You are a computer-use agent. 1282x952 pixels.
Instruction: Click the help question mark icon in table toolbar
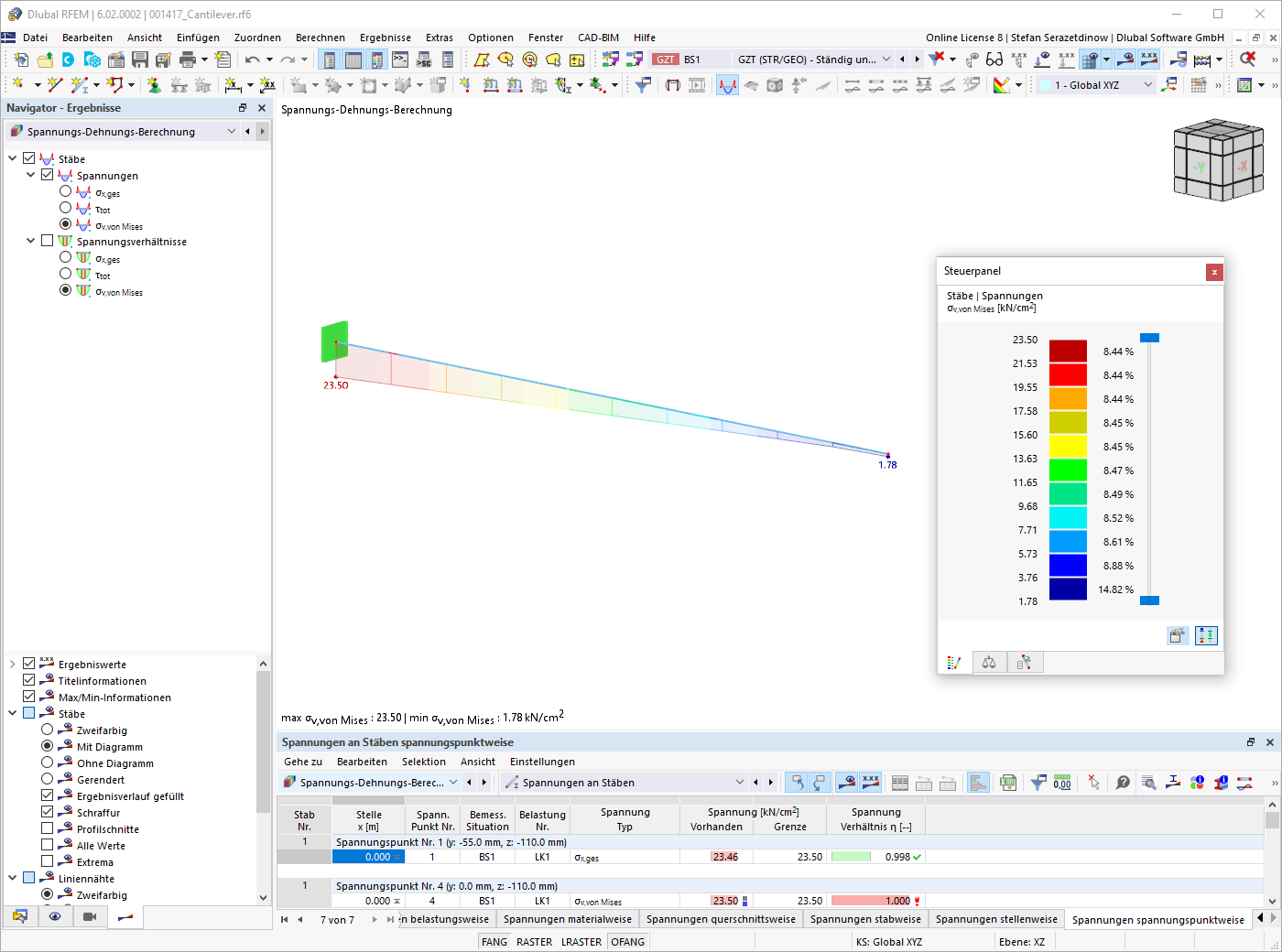point(1123,783)
